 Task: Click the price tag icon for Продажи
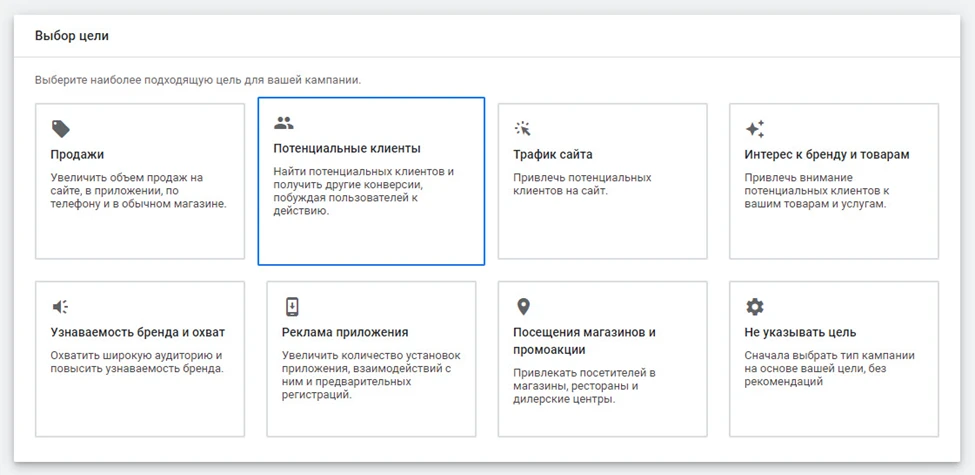click(61, 129)
